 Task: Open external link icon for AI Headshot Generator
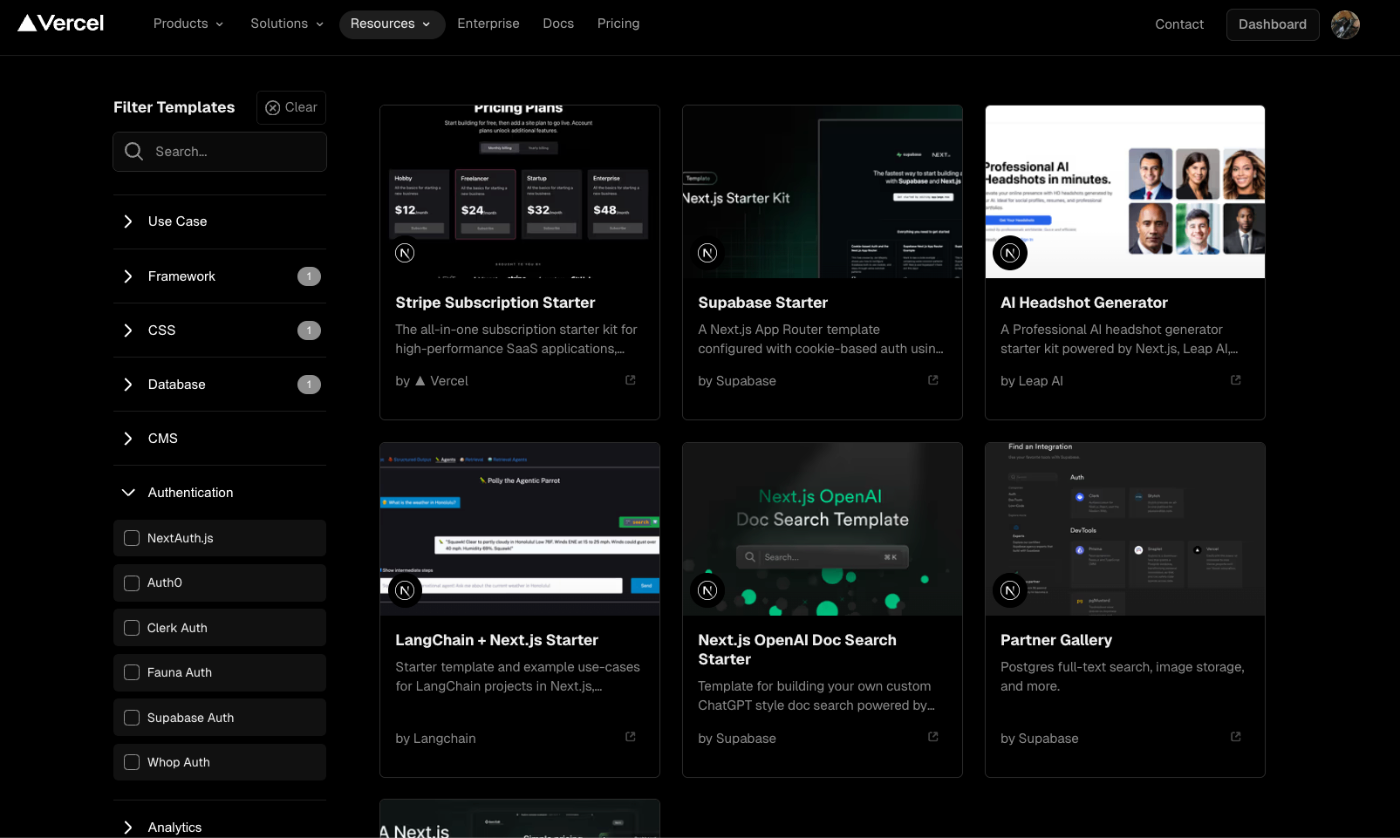[x=1236, y=380]
